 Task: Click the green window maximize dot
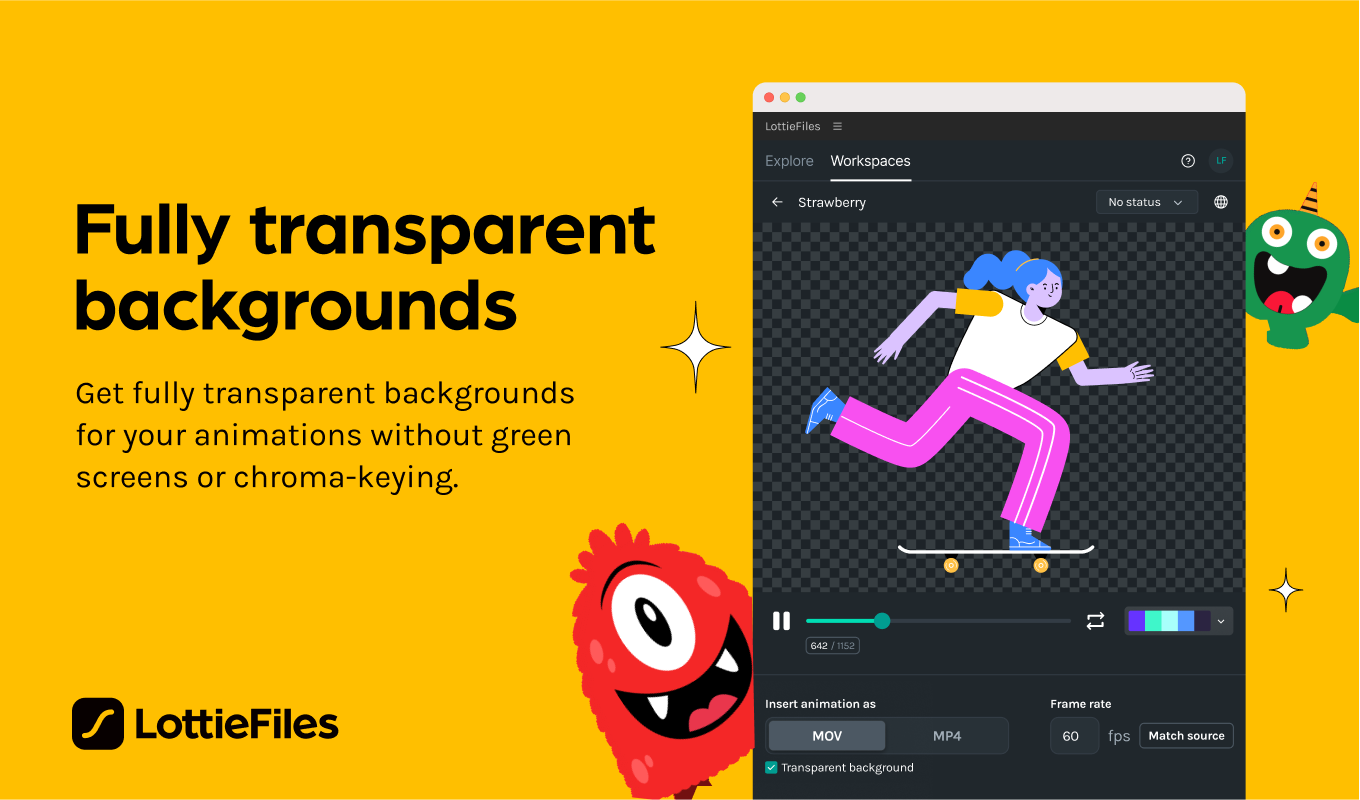801,97
